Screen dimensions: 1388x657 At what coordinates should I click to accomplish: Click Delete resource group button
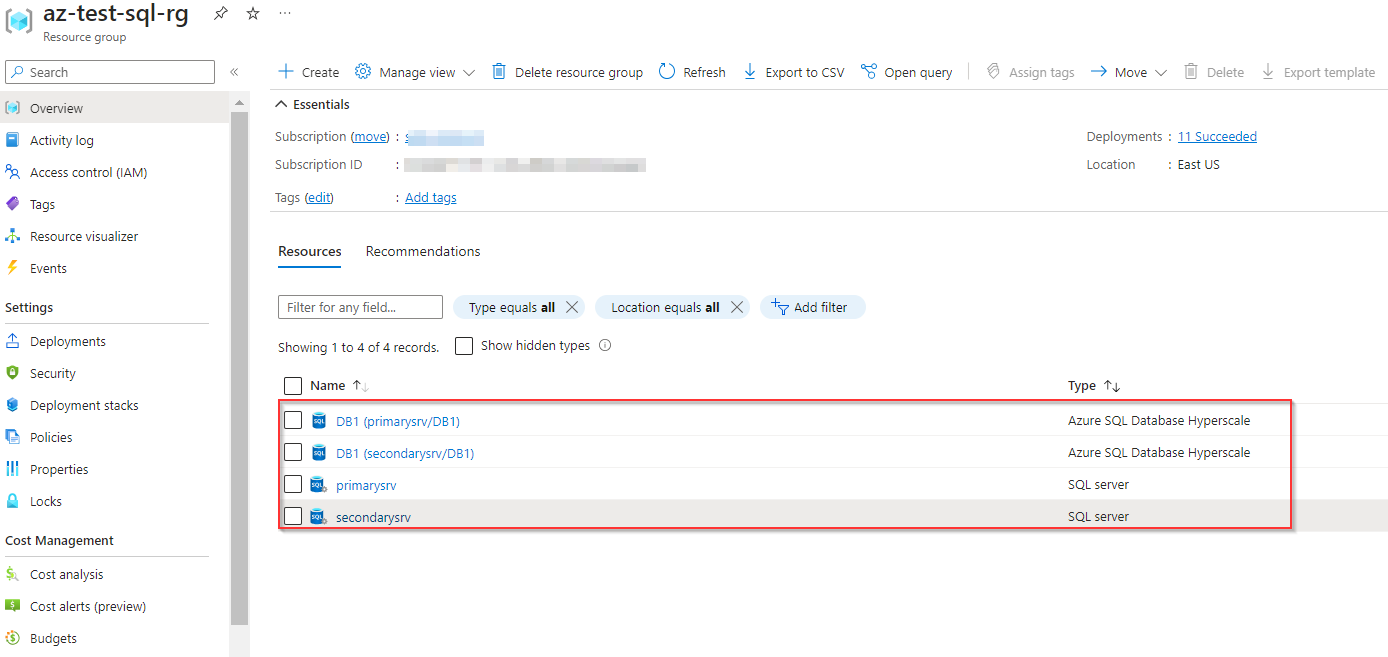tap(567, 72)
